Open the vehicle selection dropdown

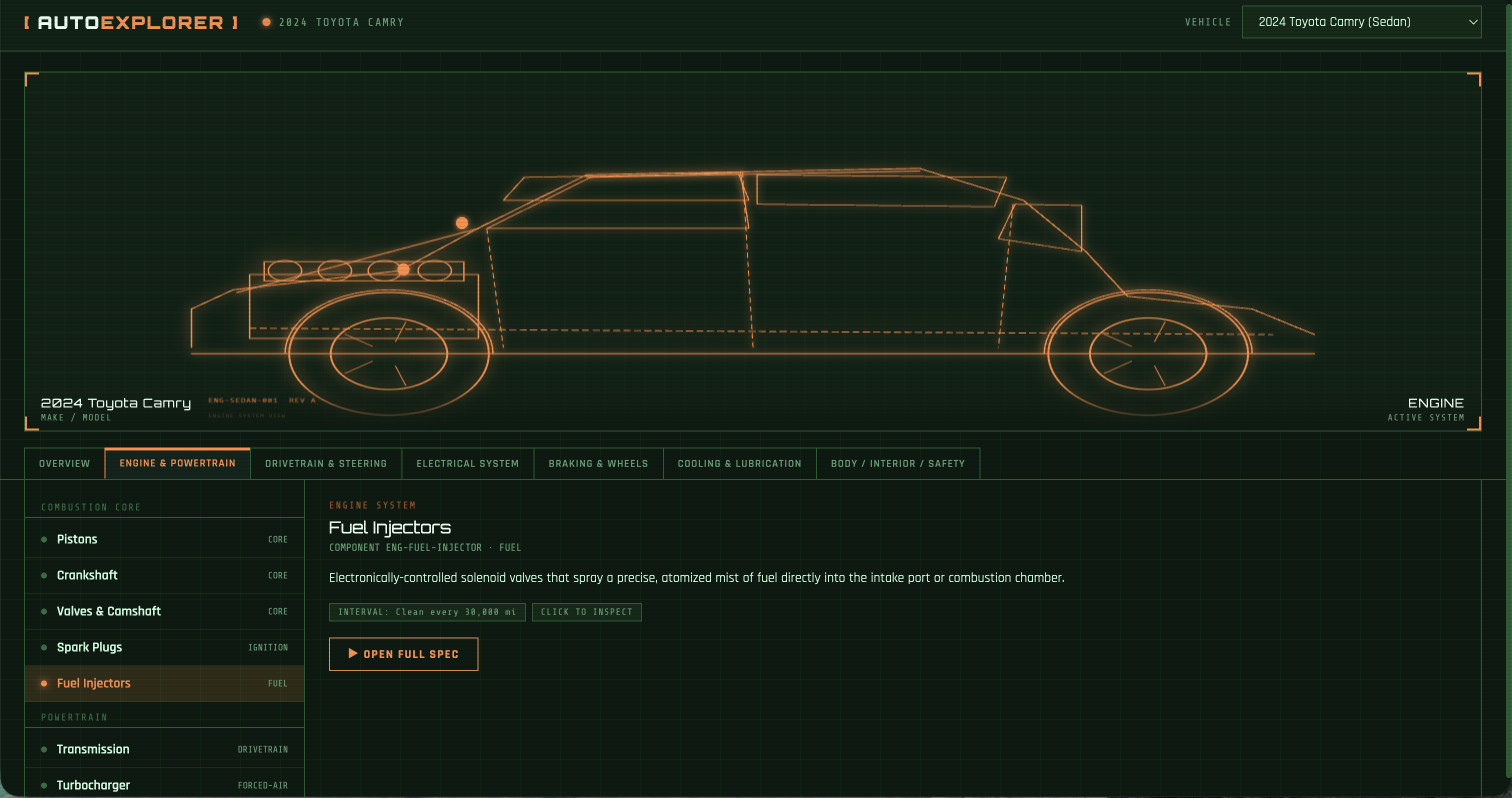click(1361, 21)
